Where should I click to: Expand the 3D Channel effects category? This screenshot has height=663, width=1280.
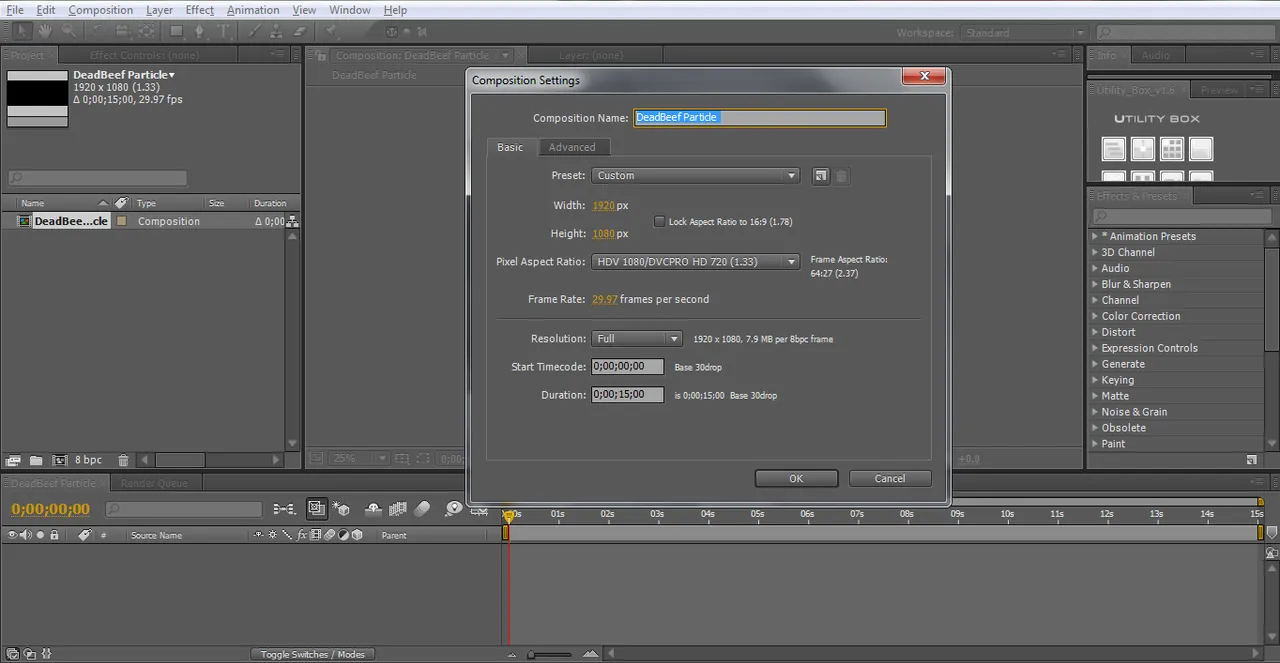pos(1095,253)
